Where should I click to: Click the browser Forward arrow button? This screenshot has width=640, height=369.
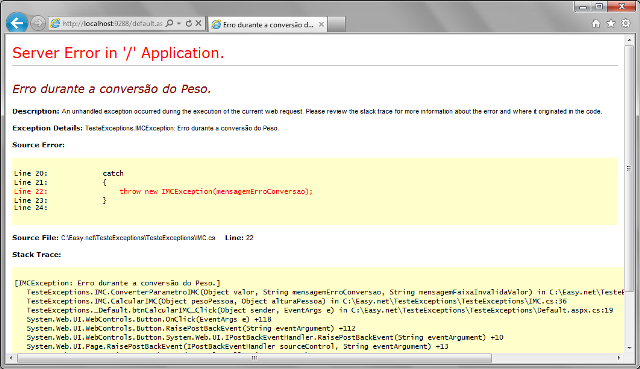point(38,23)
